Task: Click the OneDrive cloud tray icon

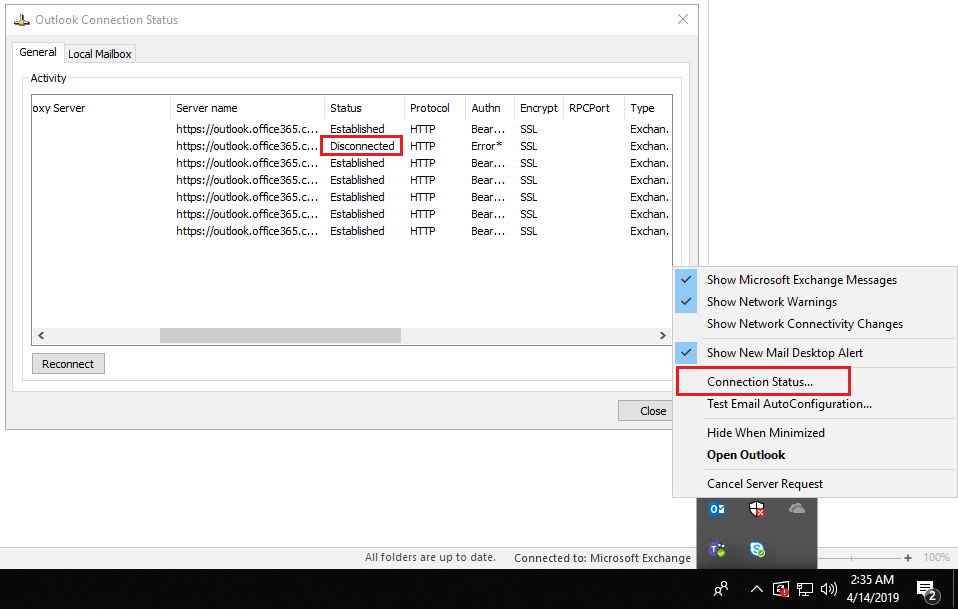Action: coord(796,508)
